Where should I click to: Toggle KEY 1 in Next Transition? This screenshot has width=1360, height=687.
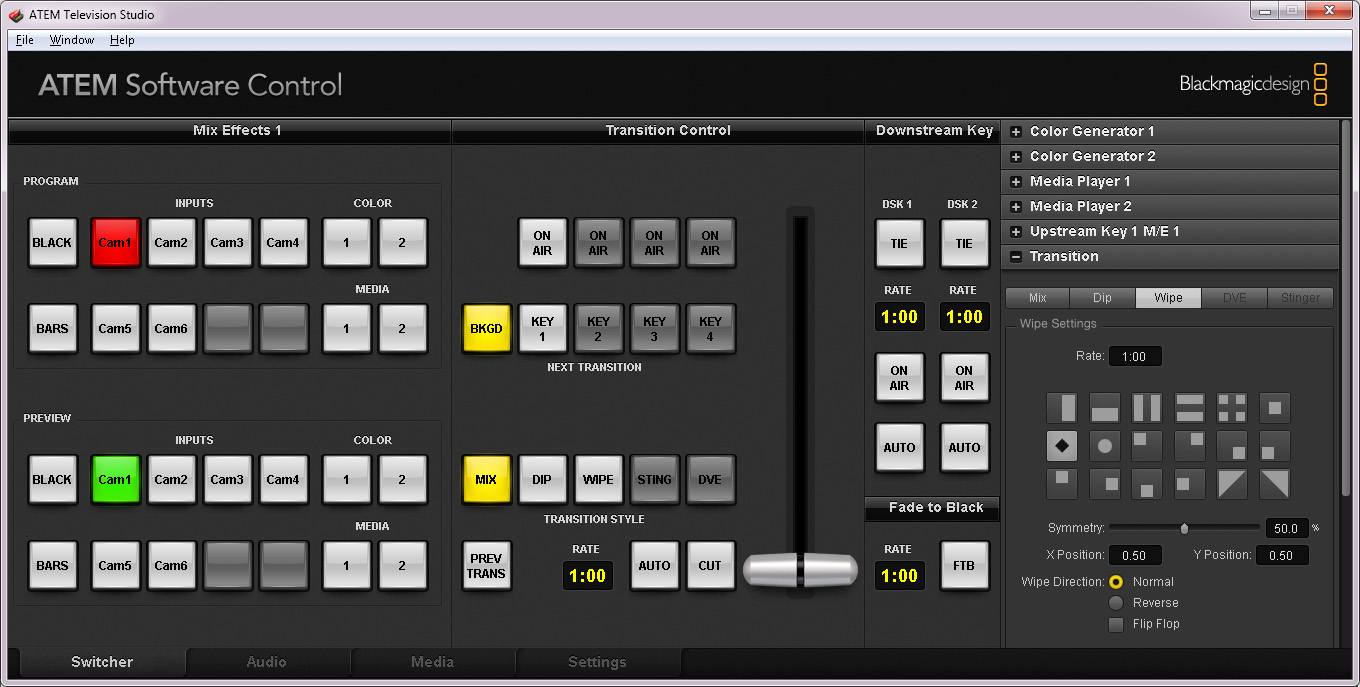542,329
